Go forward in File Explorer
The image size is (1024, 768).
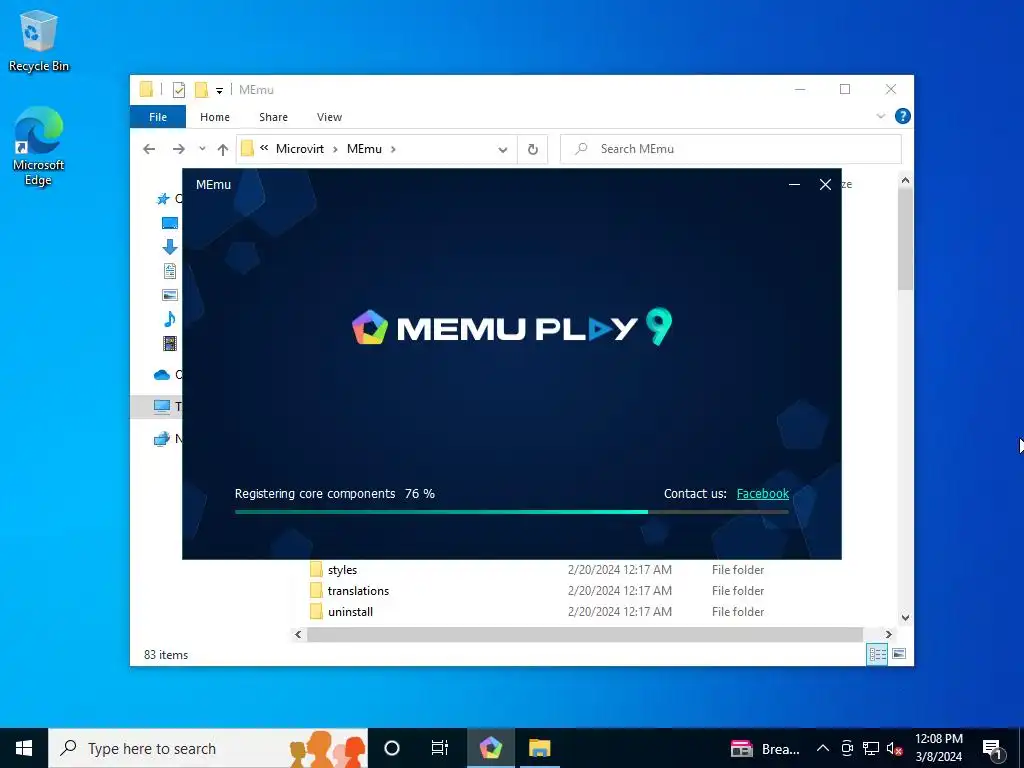tap(178, 149)
